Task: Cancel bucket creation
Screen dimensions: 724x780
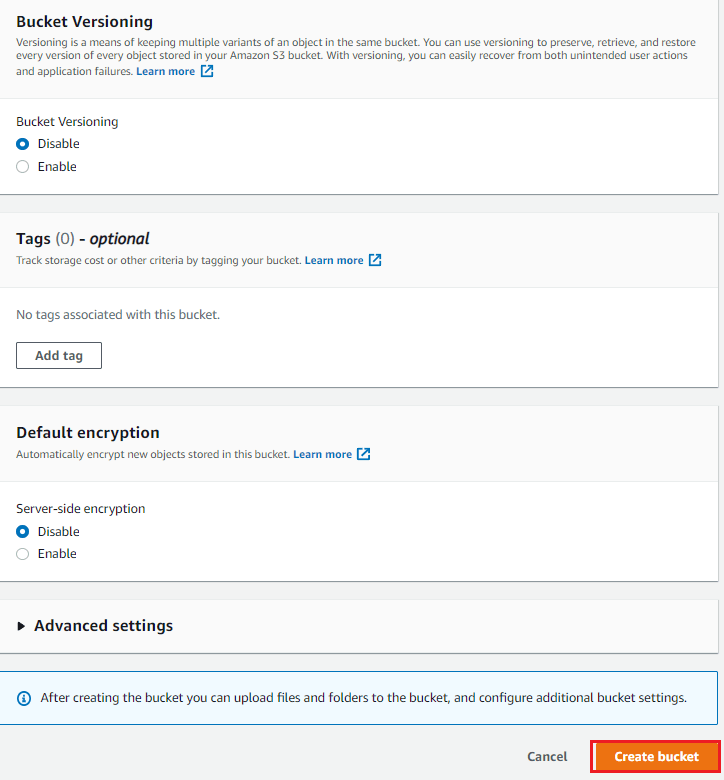Action: click(x=547, y=757)
